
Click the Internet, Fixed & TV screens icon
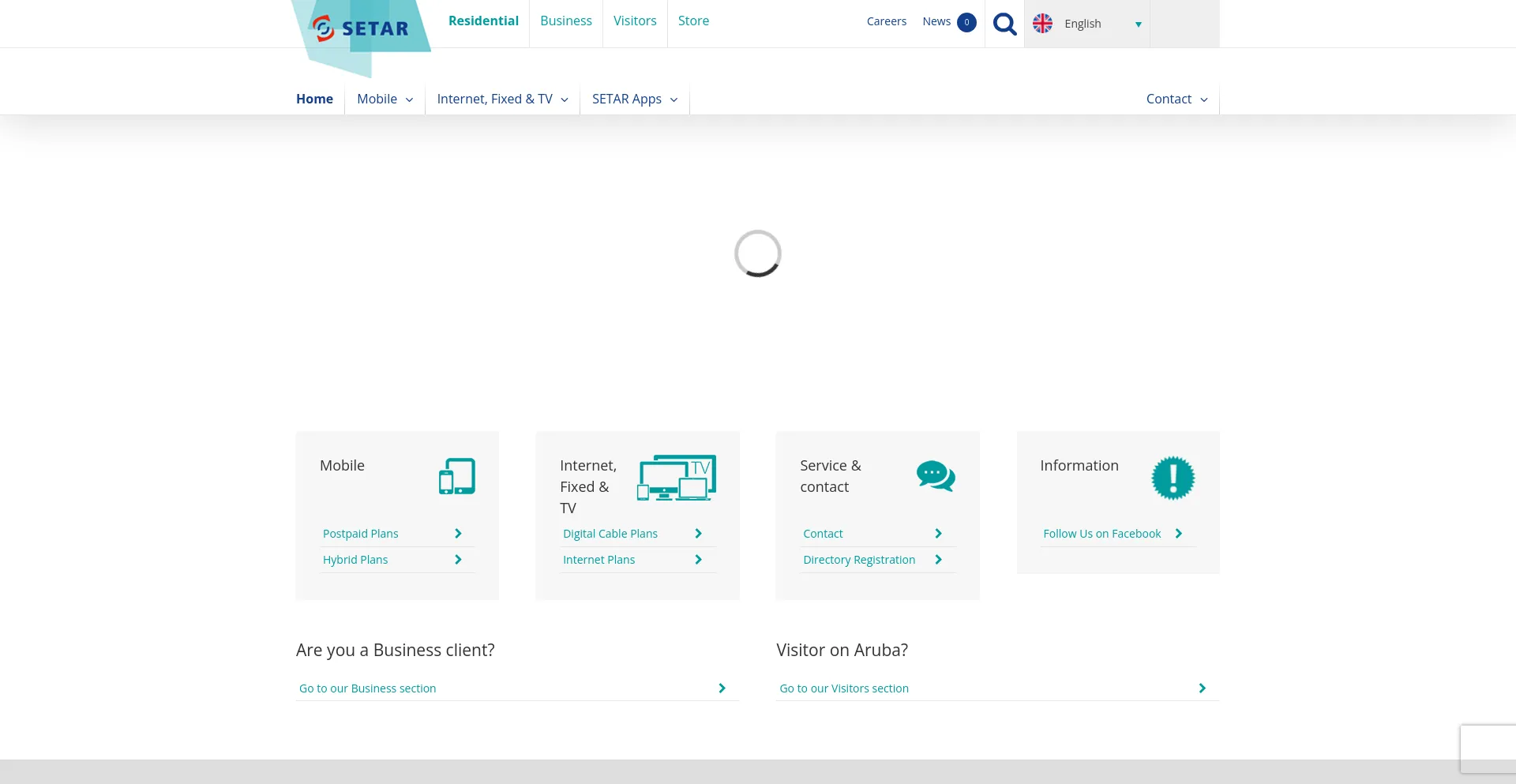point(677,478)
